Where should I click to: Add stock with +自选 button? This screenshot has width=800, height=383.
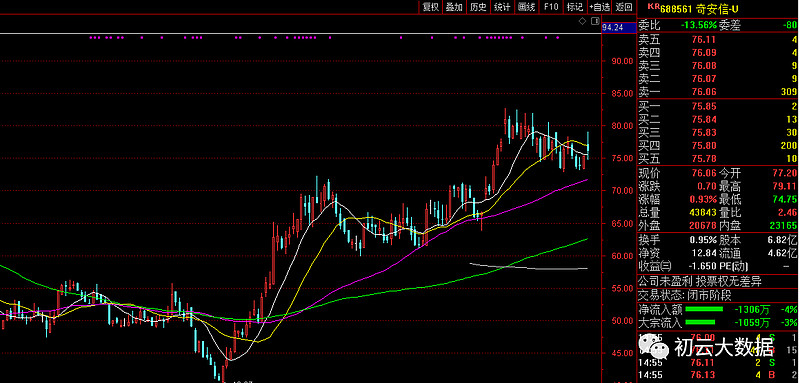[599, 7]
